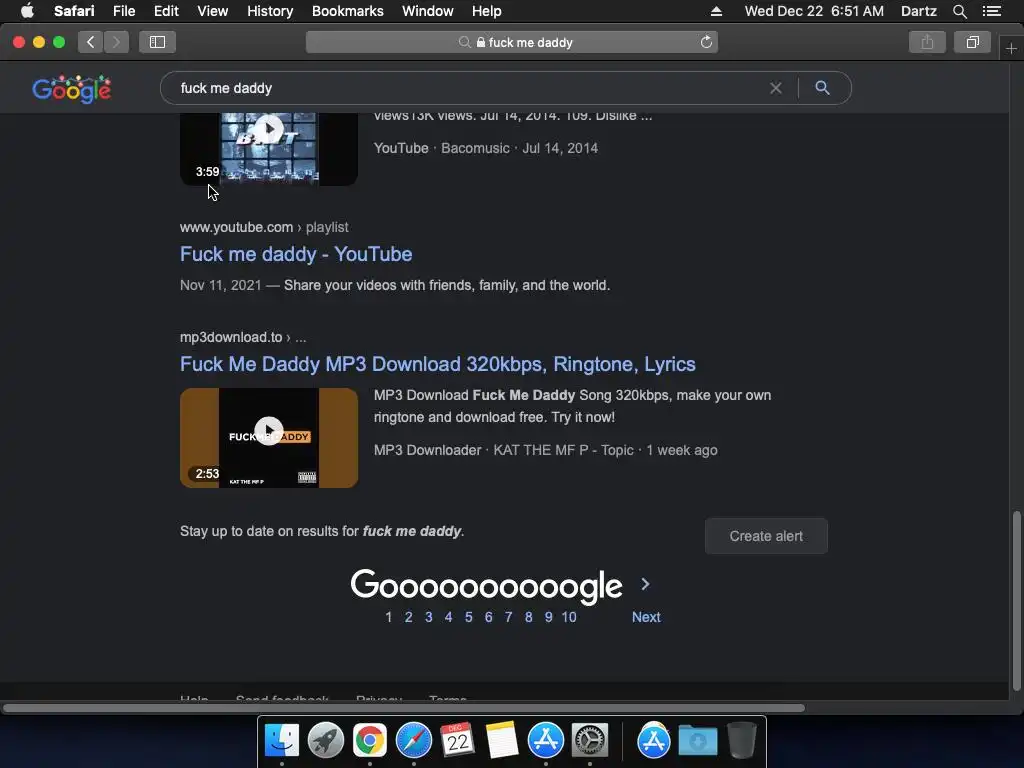Click the Google logo

pyautogui.click(x=72, y=89)
